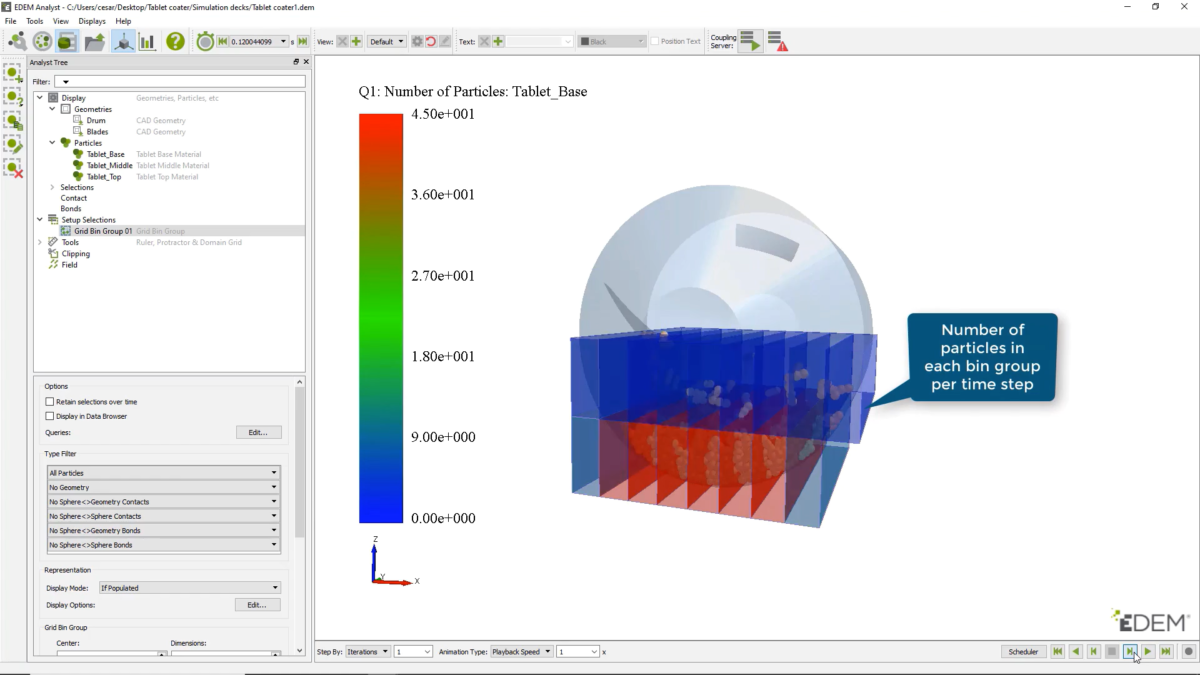1200x675 pixels.
Task: Skip to last frame in playback controls
Action: [x=1166, y=651]
